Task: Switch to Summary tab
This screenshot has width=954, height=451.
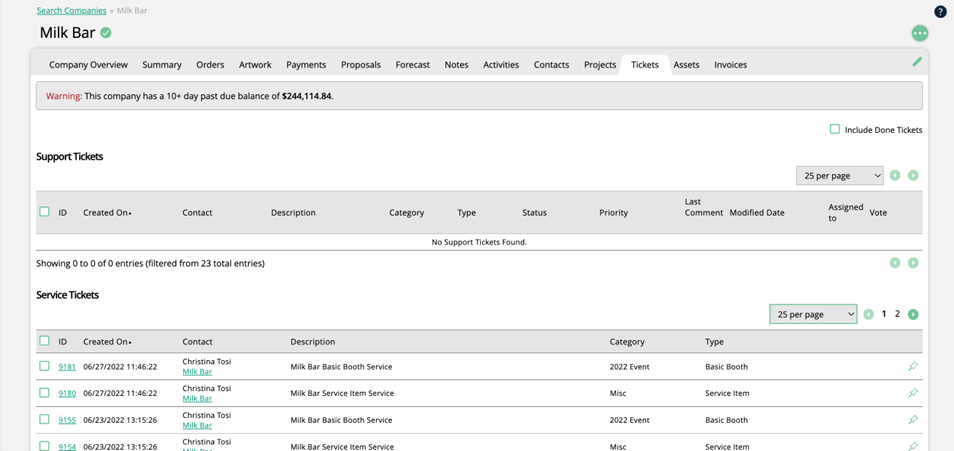Action: pos(162,65)
